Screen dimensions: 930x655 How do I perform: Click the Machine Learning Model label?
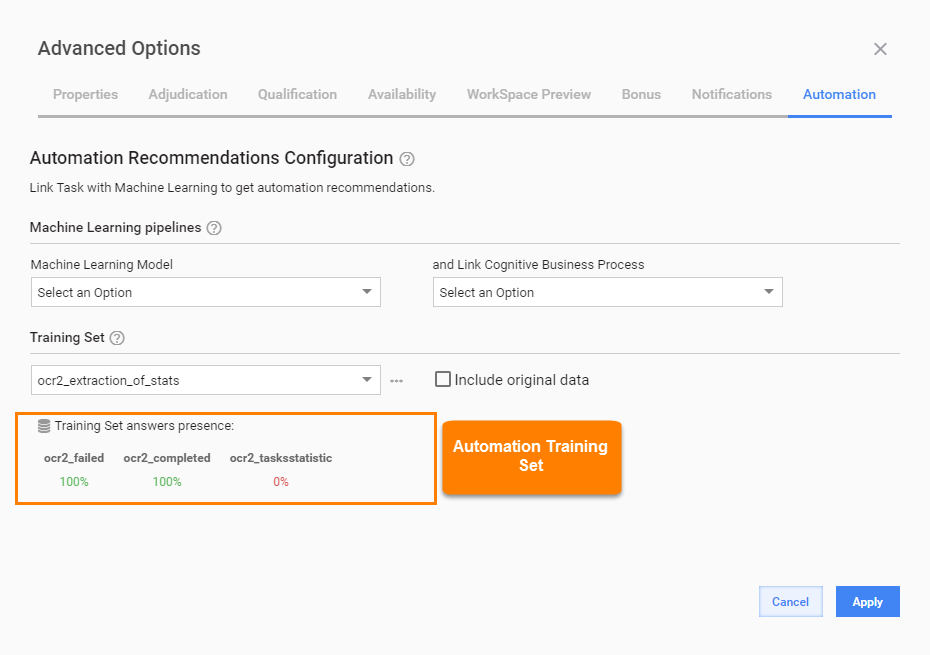(102, 265)
